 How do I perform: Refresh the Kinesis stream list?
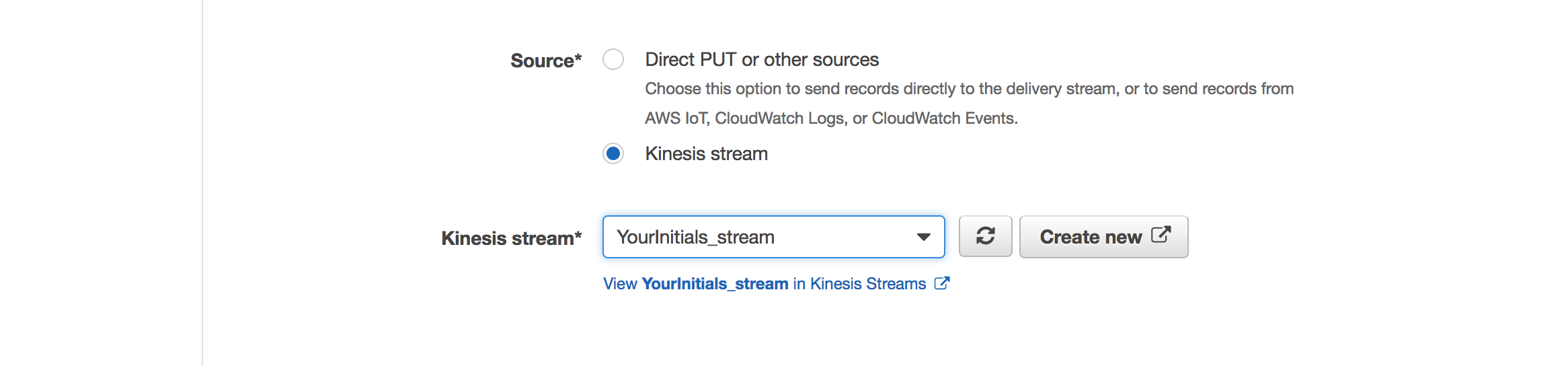[986, 236]
